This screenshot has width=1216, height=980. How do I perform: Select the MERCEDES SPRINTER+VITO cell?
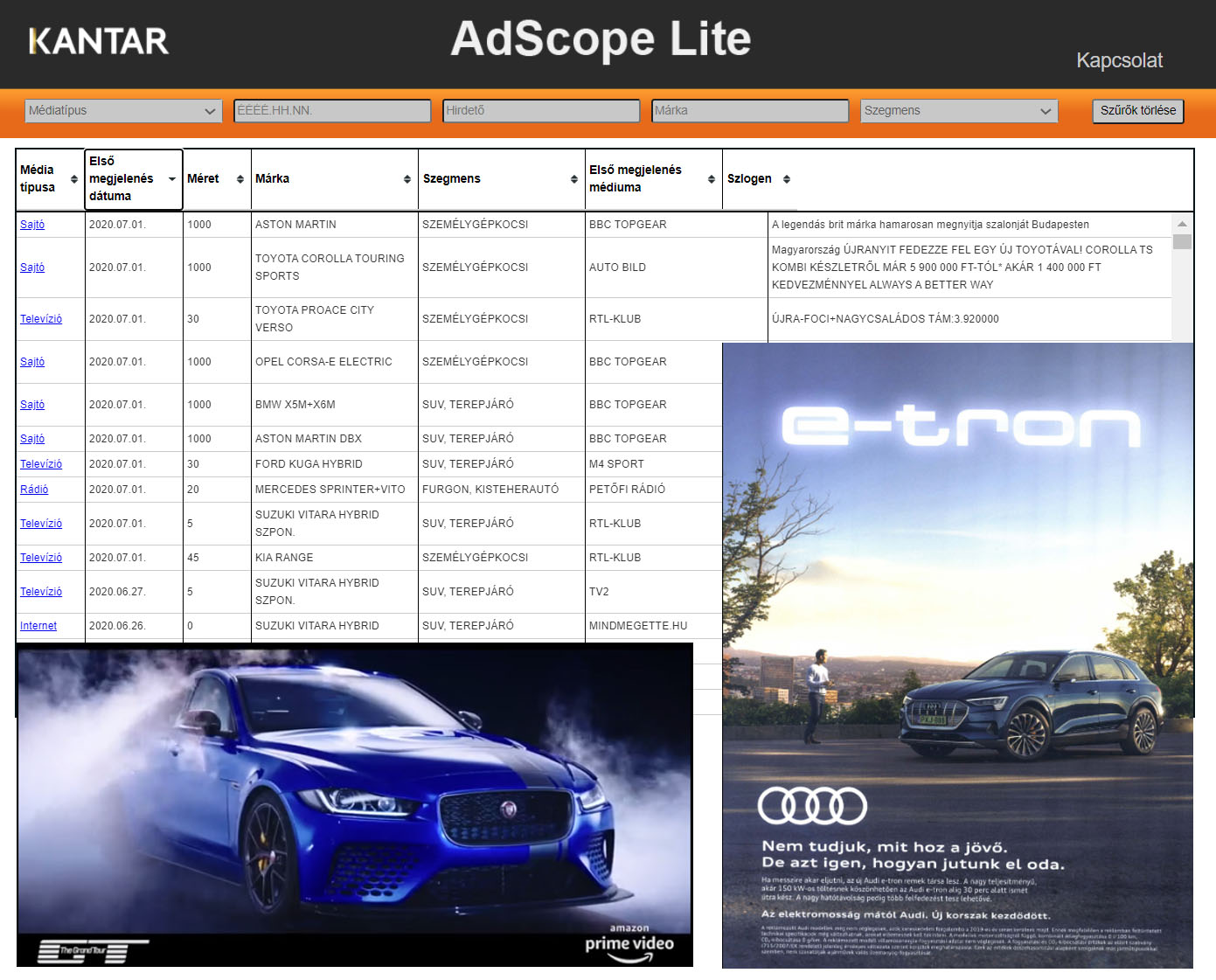(335, 490)
